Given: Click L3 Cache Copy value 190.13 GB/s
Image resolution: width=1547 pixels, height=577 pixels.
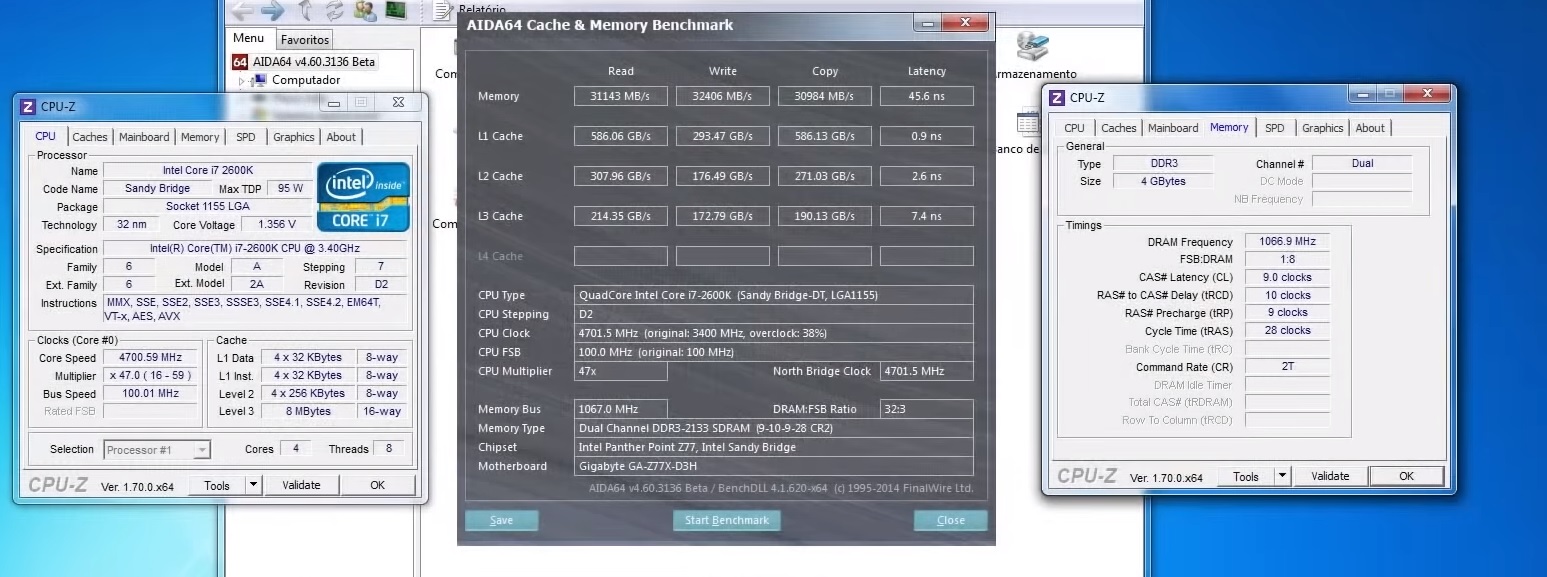Looking at the screenshot, I should click(825, 216).
